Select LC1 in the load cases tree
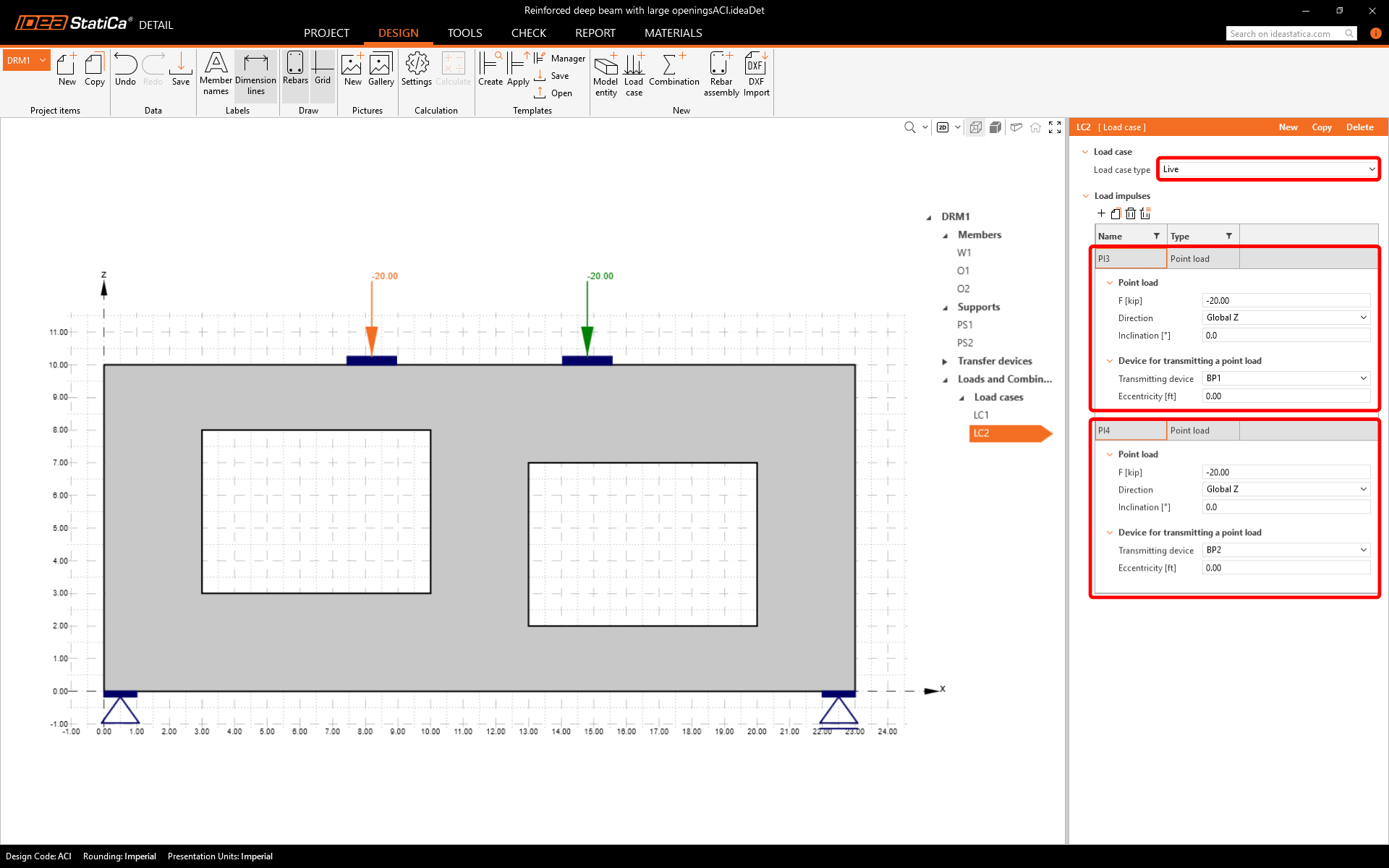The image size is (1389, 868). [981, 415]
